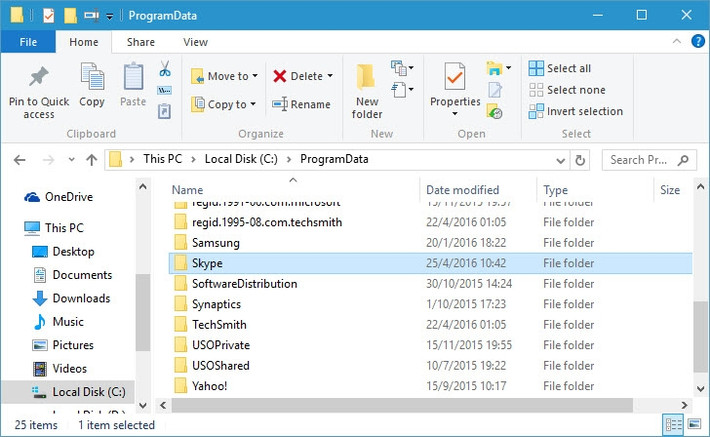Viewport: 710px width, 437px height.
Task: Click the Rename button in Organize
Action: 301,105
